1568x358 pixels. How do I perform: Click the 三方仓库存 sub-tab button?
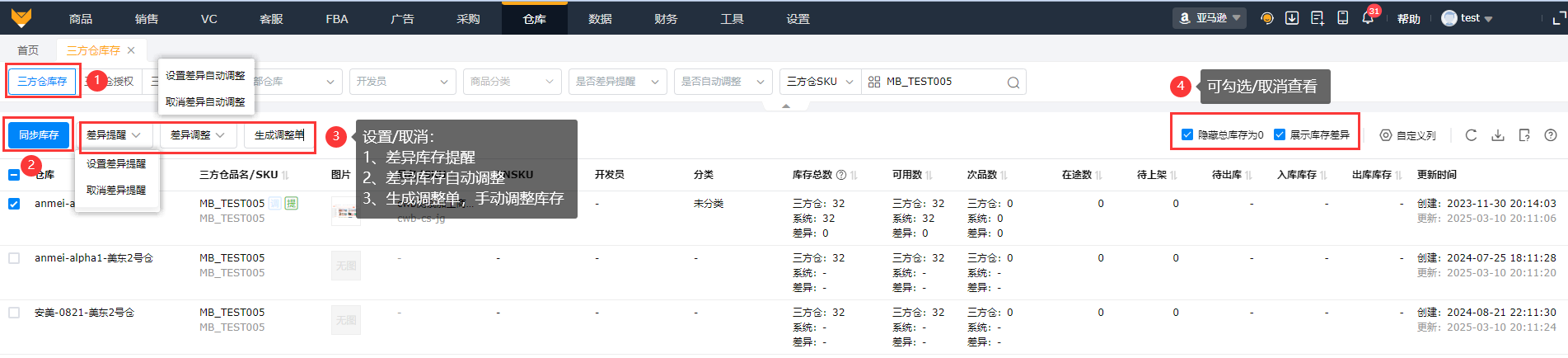click(x=43, y=82)
